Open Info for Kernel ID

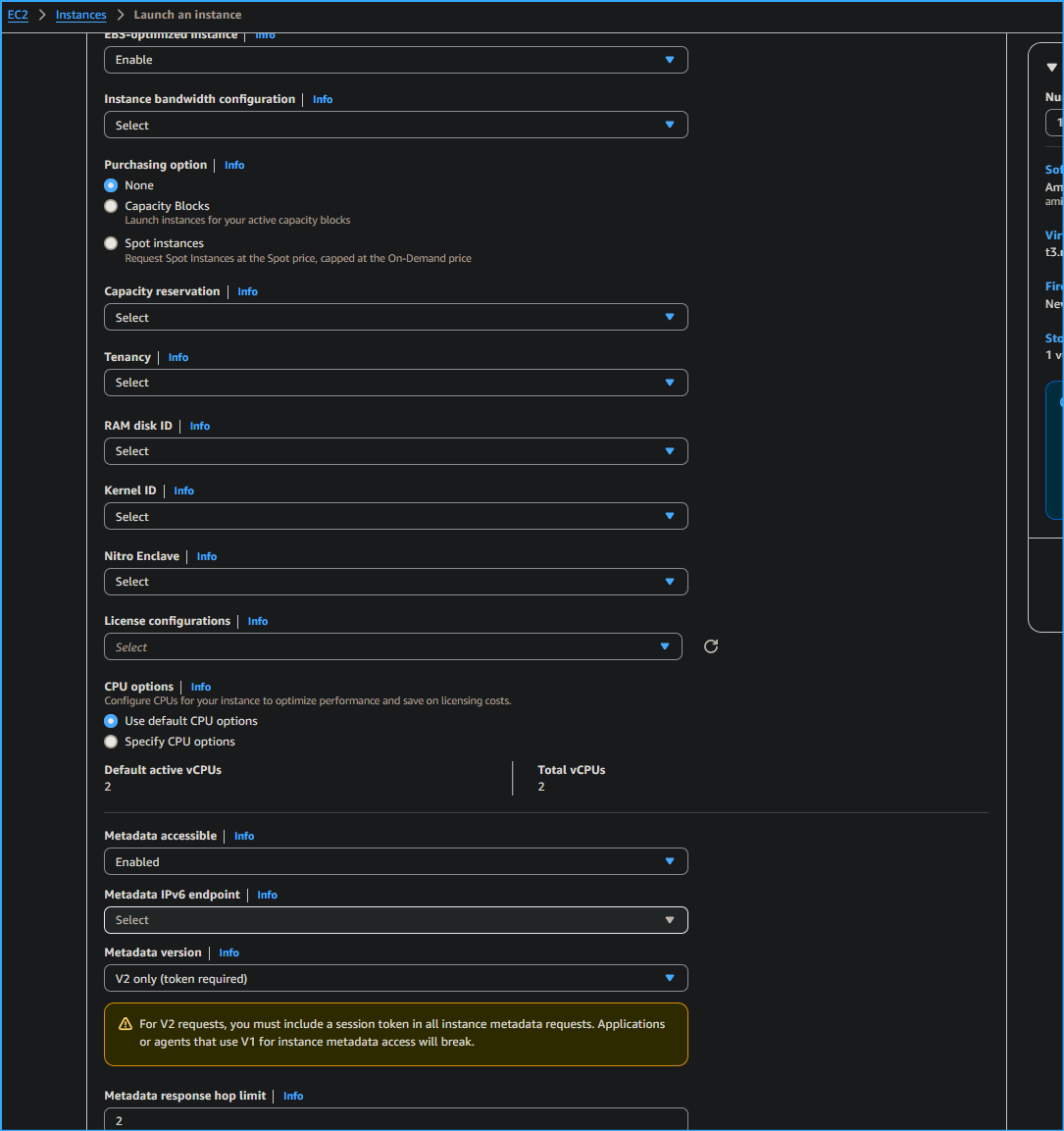pos(183,490)
